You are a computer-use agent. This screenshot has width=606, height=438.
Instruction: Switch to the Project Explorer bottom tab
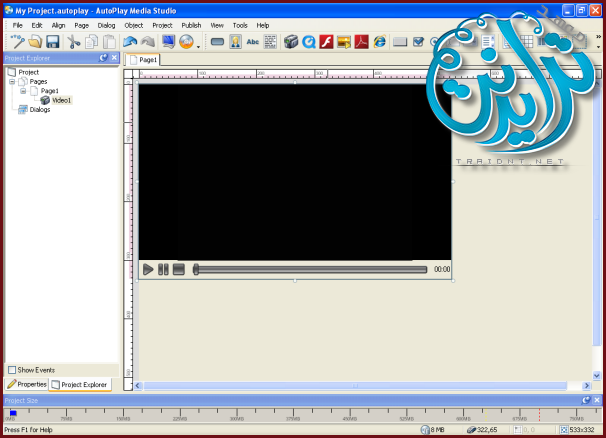[x=80, y=385]
